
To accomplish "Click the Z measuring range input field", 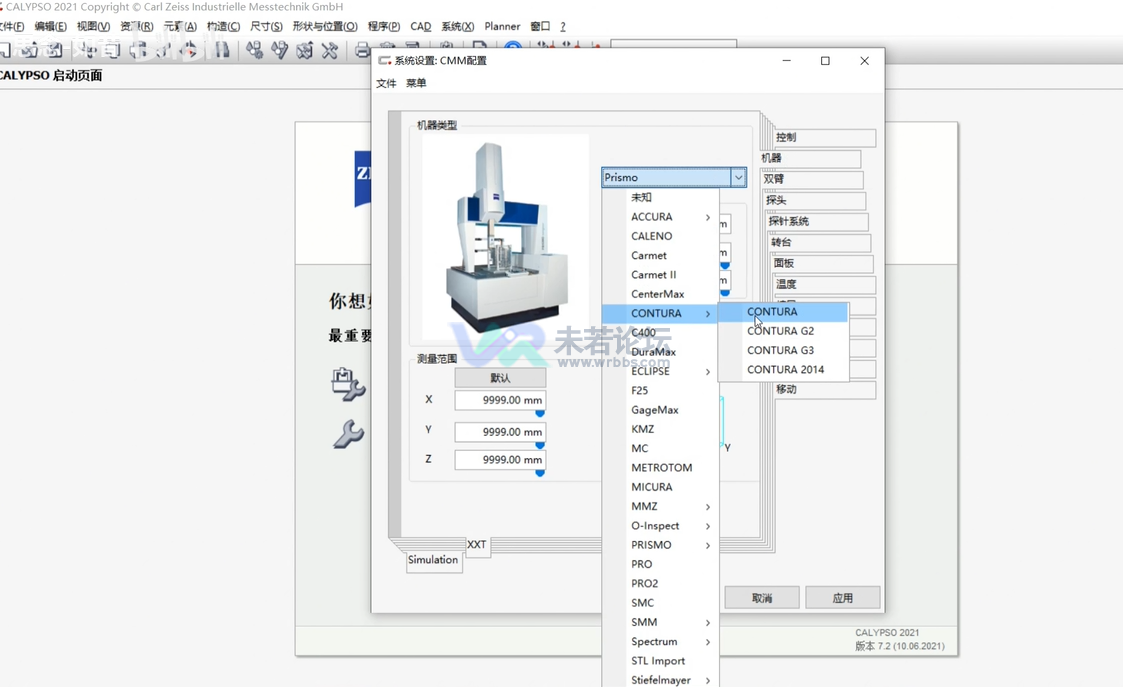I will pyautogui.click(x=500, y=459).
